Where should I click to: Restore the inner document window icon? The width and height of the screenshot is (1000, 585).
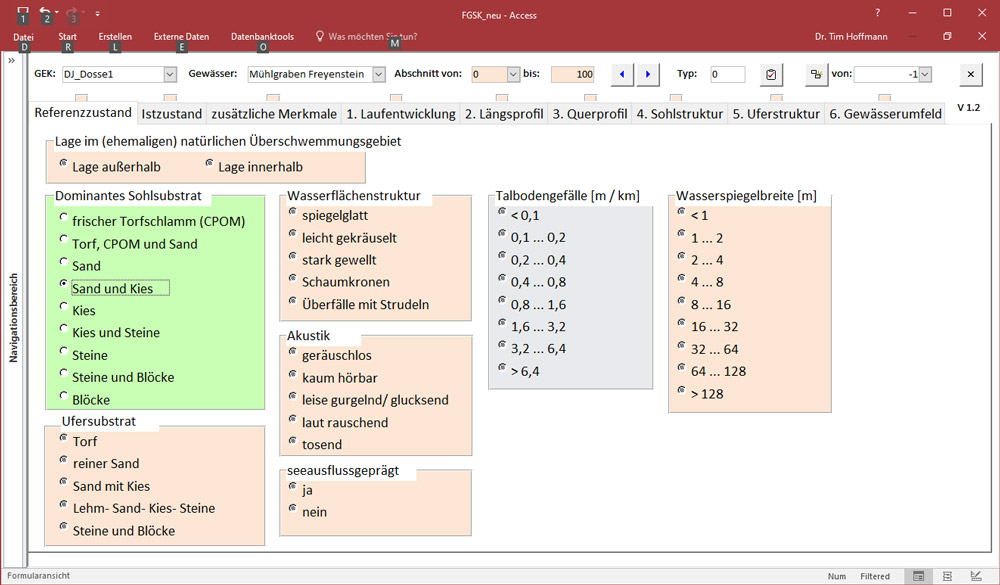pos(947,36)
